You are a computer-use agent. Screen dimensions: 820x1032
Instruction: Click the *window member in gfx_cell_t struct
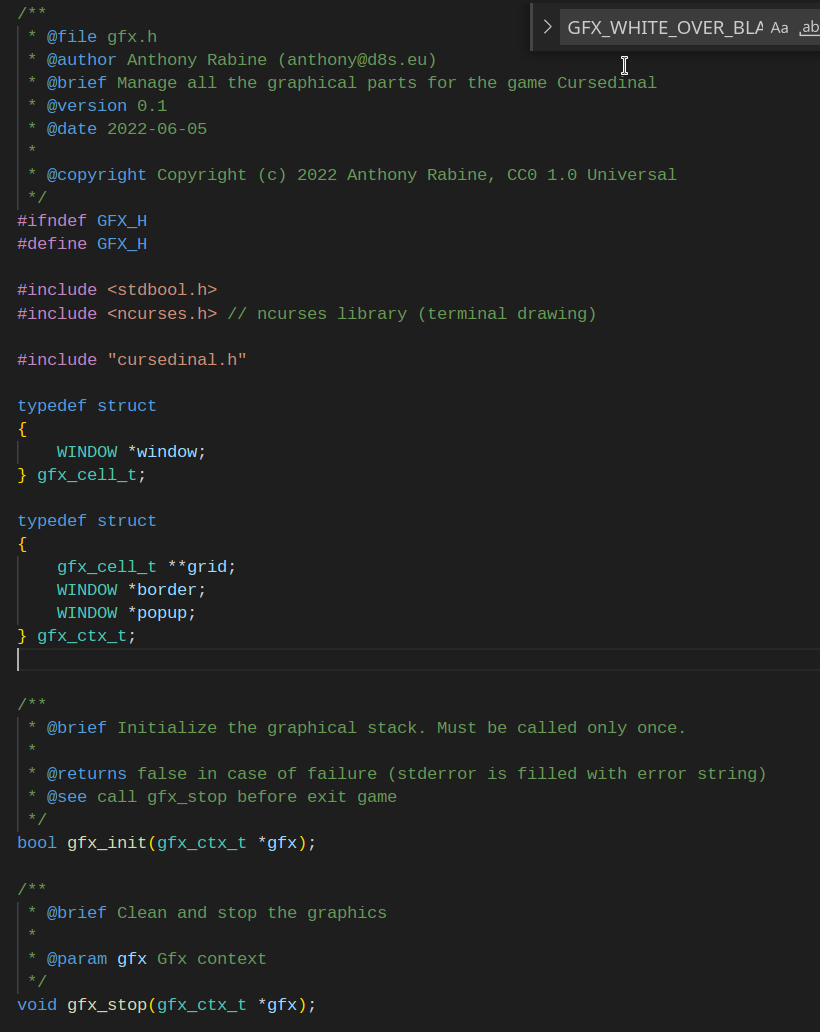[x=166, y=452]
